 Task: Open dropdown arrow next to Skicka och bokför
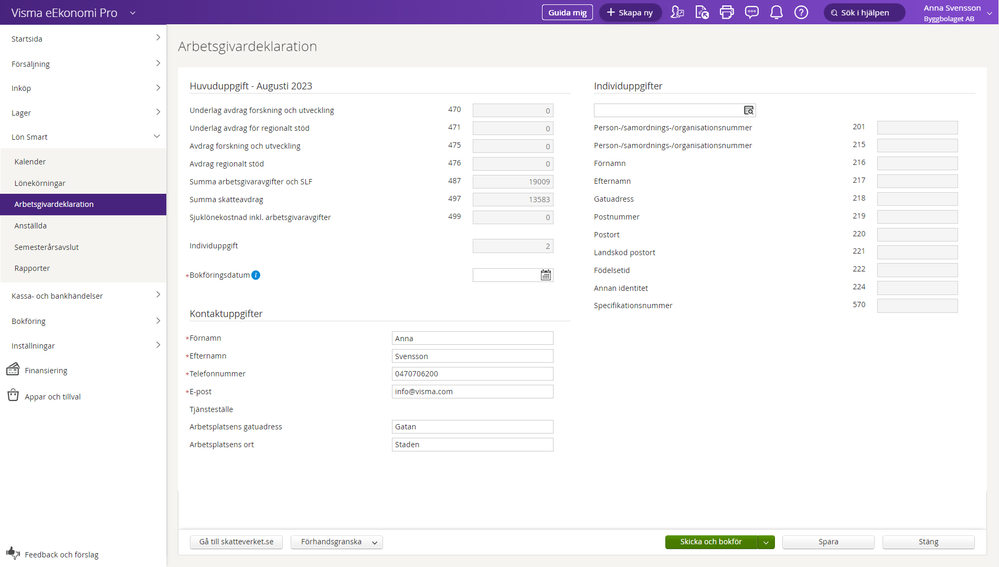(766, 542)
